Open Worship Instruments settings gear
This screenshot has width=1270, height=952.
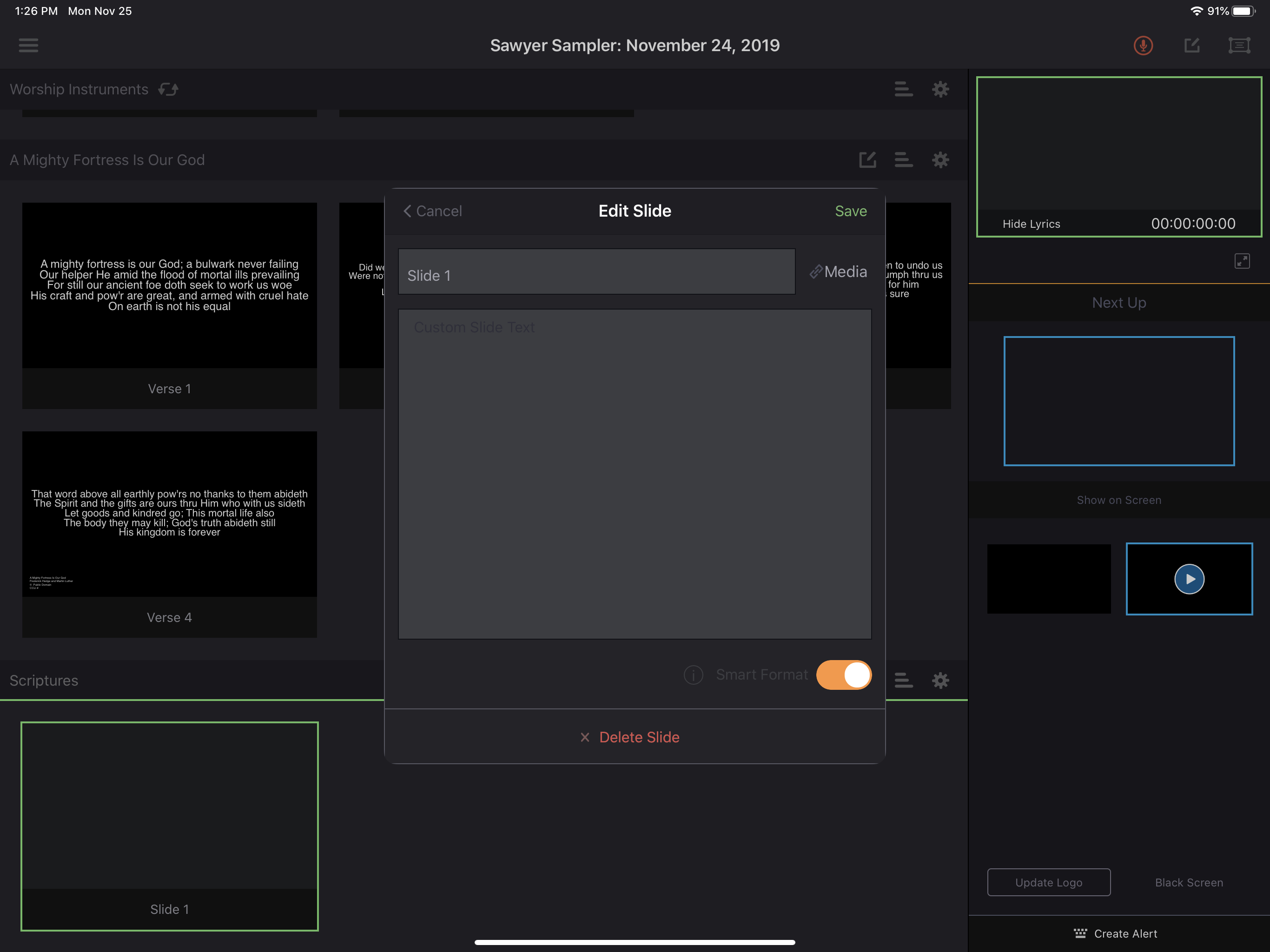click(x=940, y=89)
